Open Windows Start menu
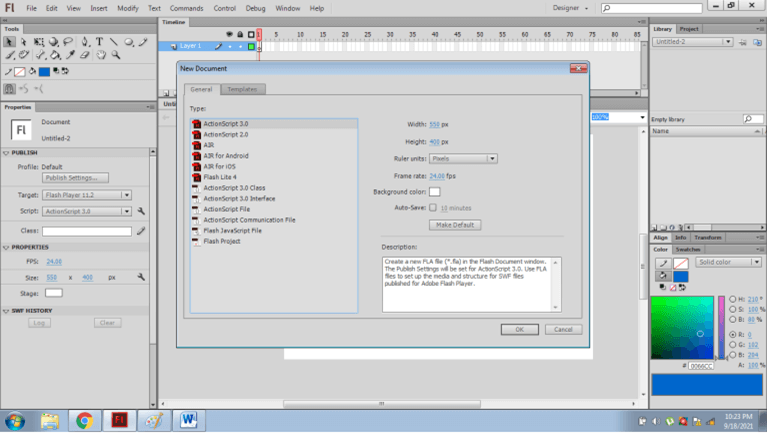 15,421
